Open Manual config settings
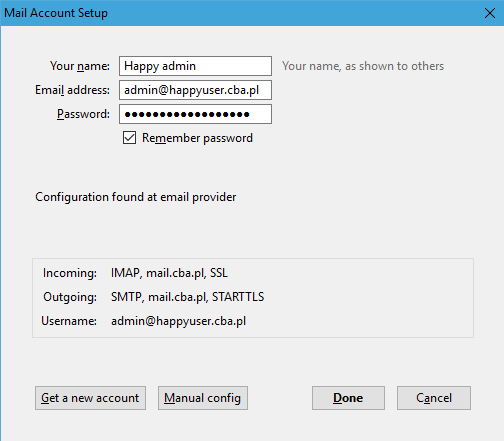504x441 pixels. [x=203, y=398]
